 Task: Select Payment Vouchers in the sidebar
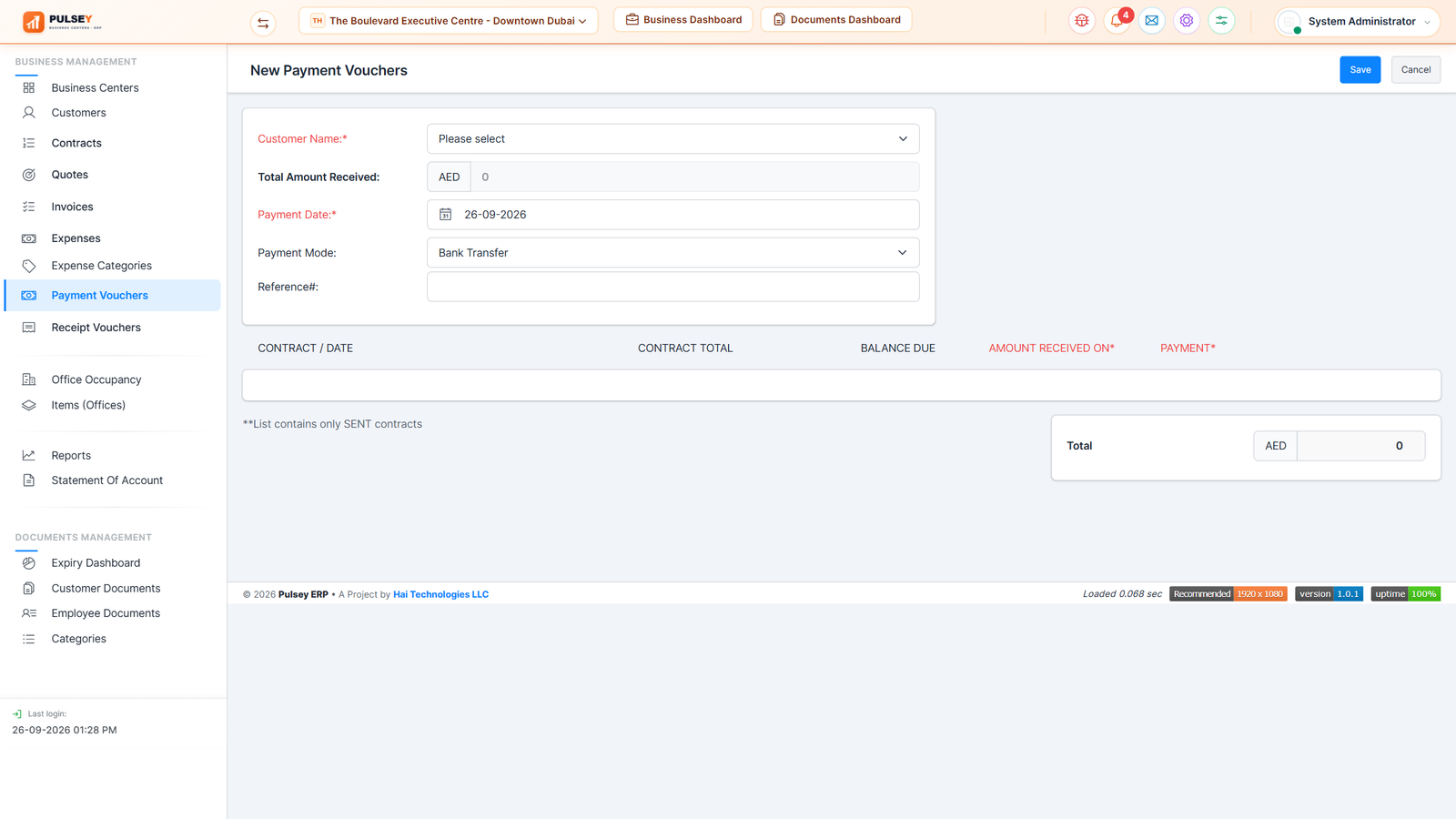click(x=112, y=296)
